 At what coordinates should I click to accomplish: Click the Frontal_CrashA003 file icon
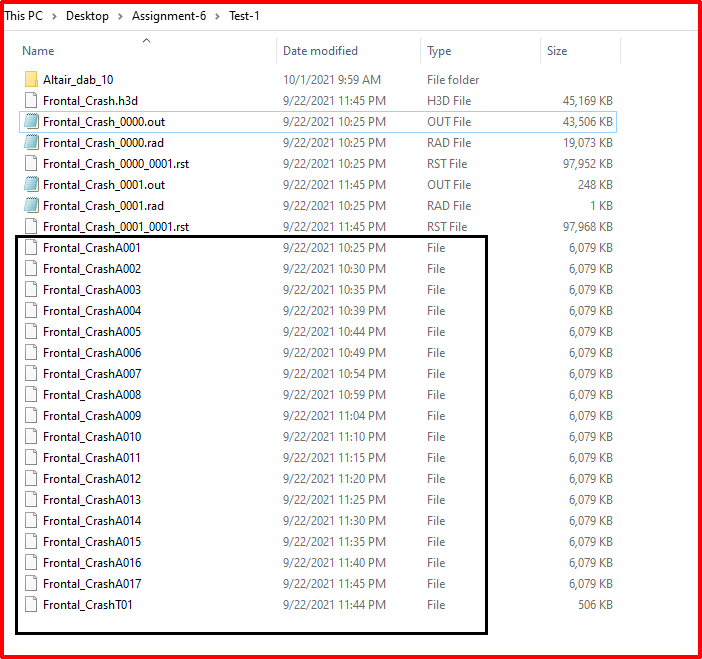point(31,290)
